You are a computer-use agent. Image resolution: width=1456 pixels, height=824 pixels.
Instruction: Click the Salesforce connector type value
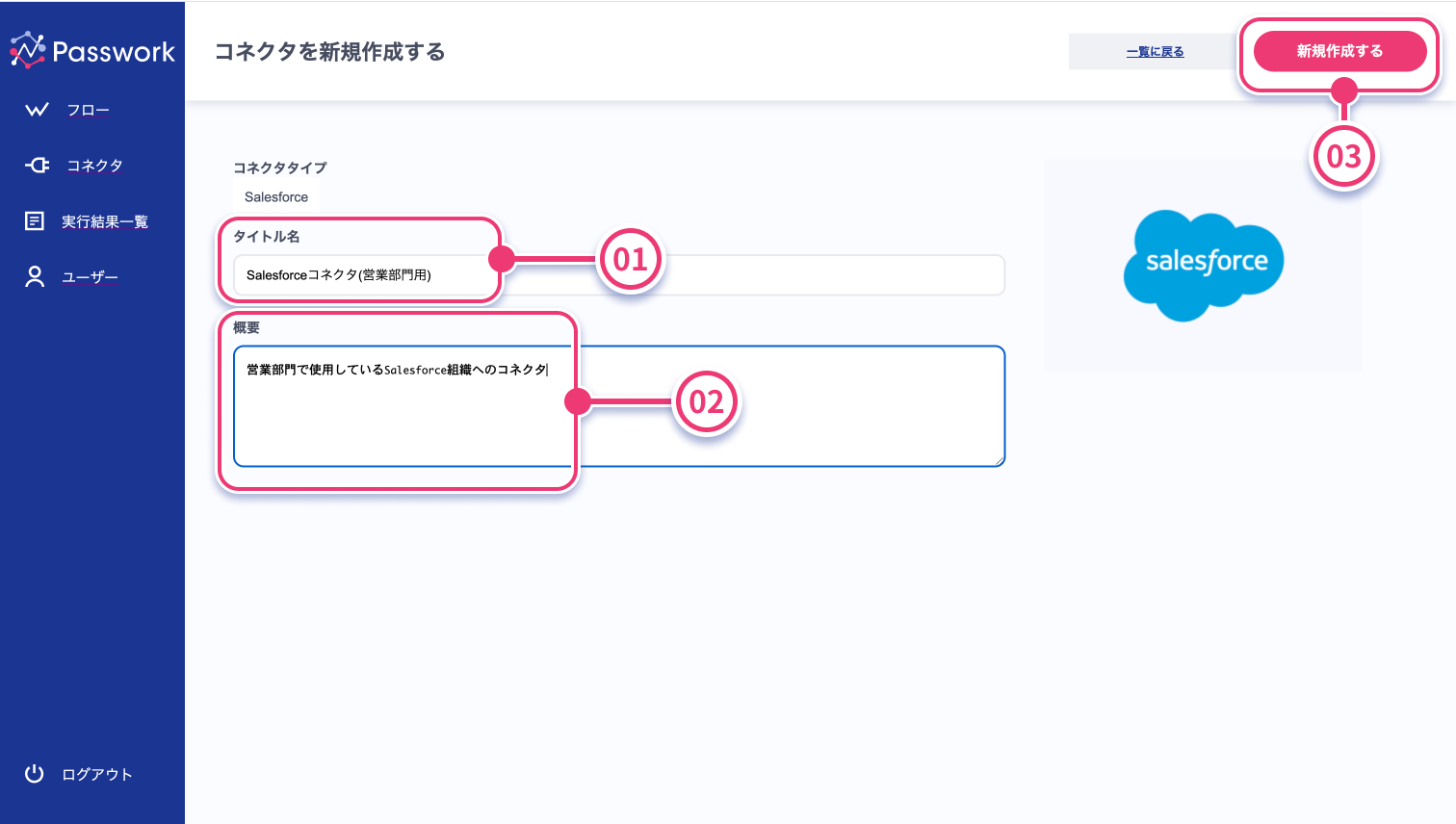click(x=276, y=197)
